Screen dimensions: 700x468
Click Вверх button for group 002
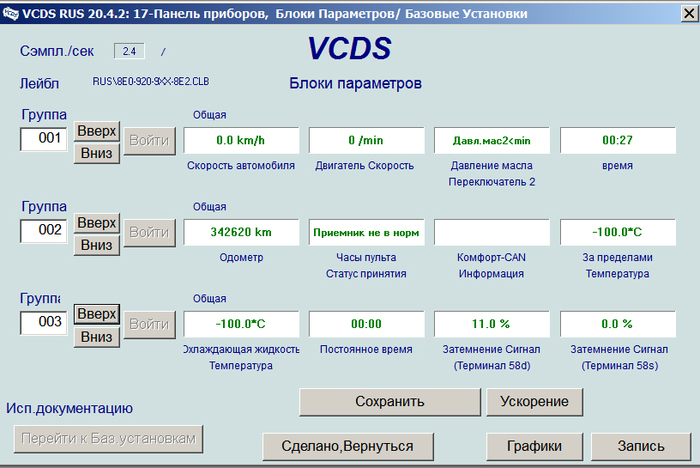click(x=97, y=223)
